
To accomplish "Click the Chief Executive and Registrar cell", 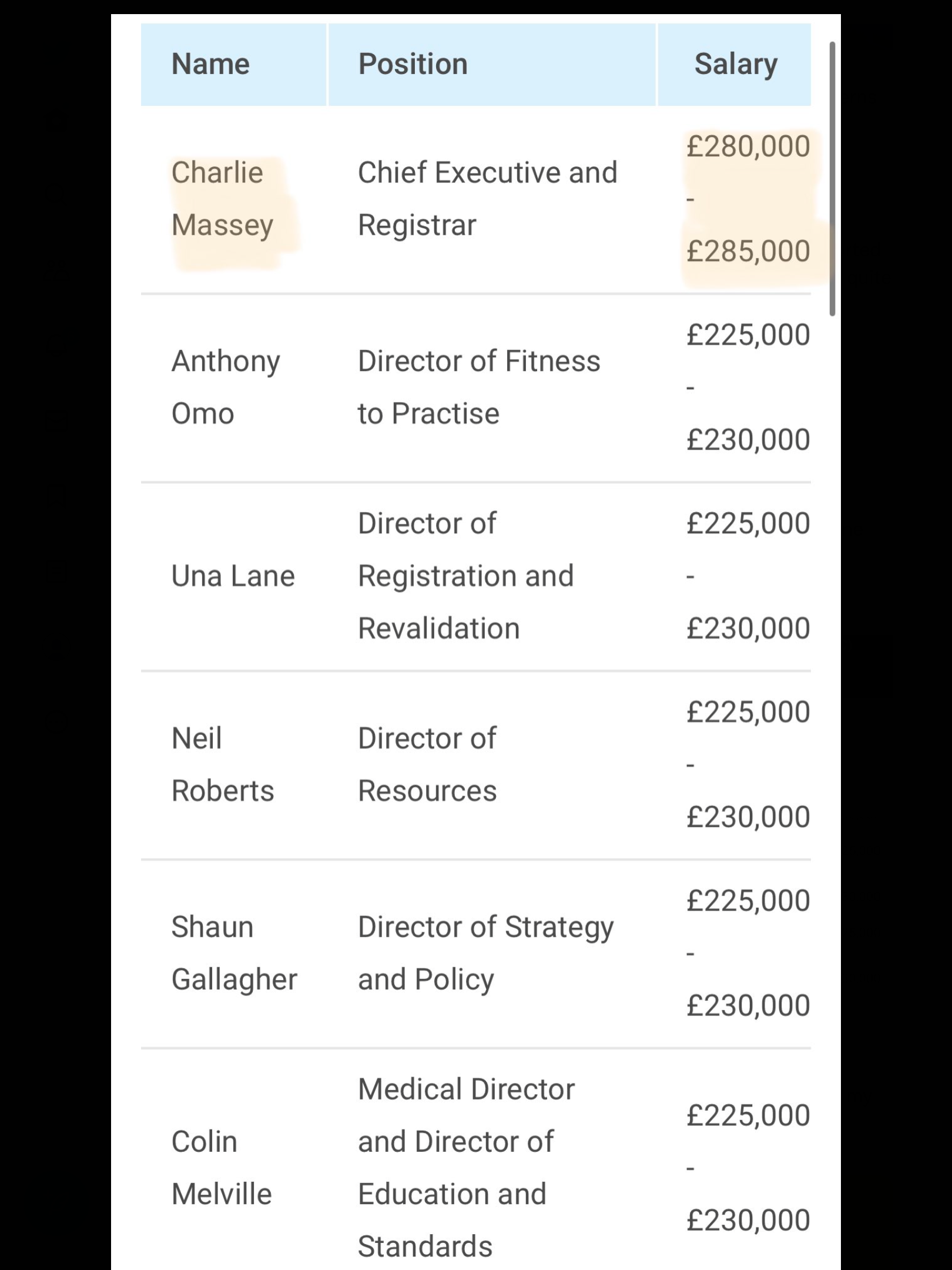I will 488,199.
